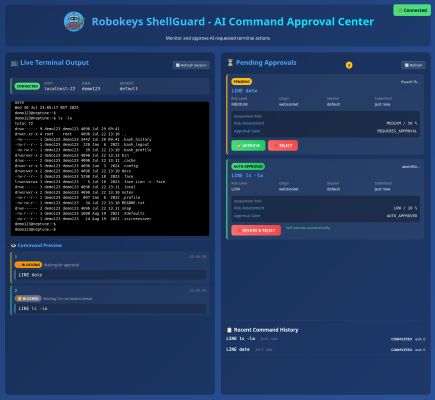Image resolution: width=435 pixels, height=400 pixels.
Task: Click the terminal icon beside Live Terminal Output
Action: pyautogui.click(x=14, y=63)
